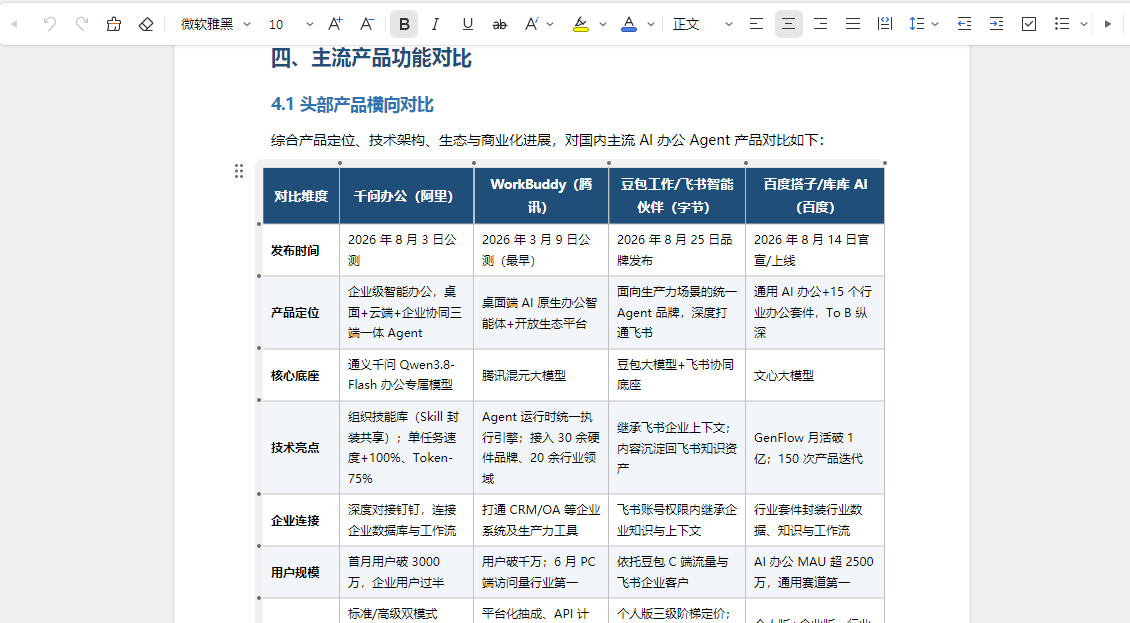This screenshot has height=623, width=1130.
Task: Click the 技术亮点 row label
Action: (295, 447)
